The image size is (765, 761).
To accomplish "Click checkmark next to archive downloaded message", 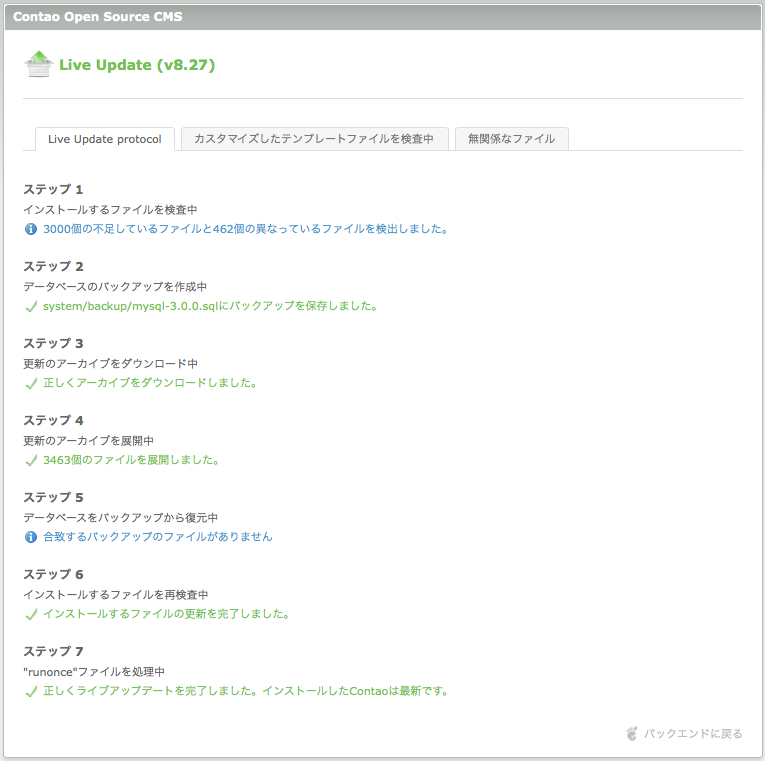I will click(31, 383).
